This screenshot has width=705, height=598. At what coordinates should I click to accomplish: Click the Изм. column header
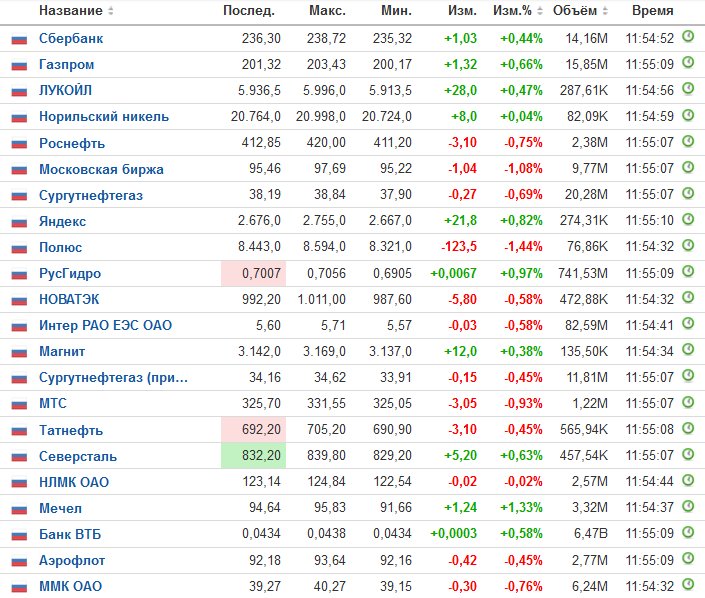pyautogui.click(x=462, y=11)
